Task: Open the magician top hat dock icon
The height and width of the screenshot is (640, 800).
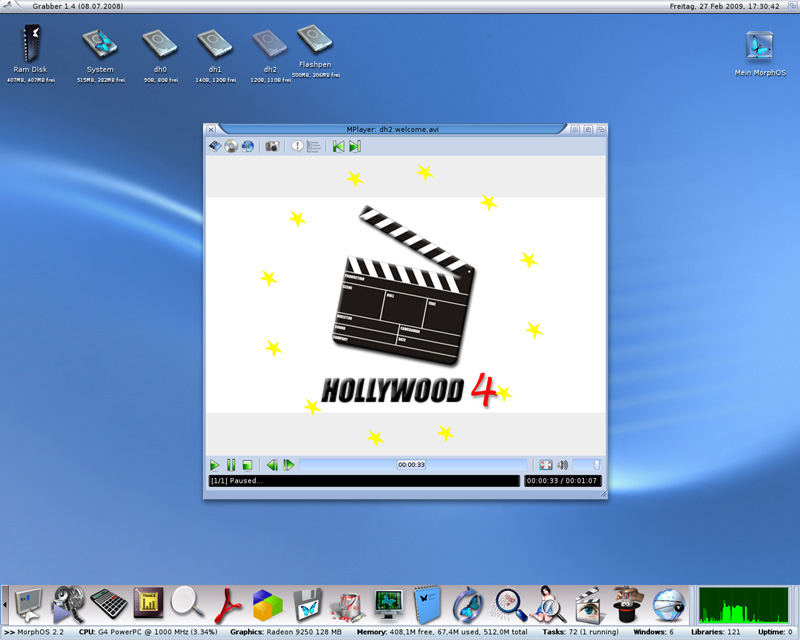Action: pos(628,605)
